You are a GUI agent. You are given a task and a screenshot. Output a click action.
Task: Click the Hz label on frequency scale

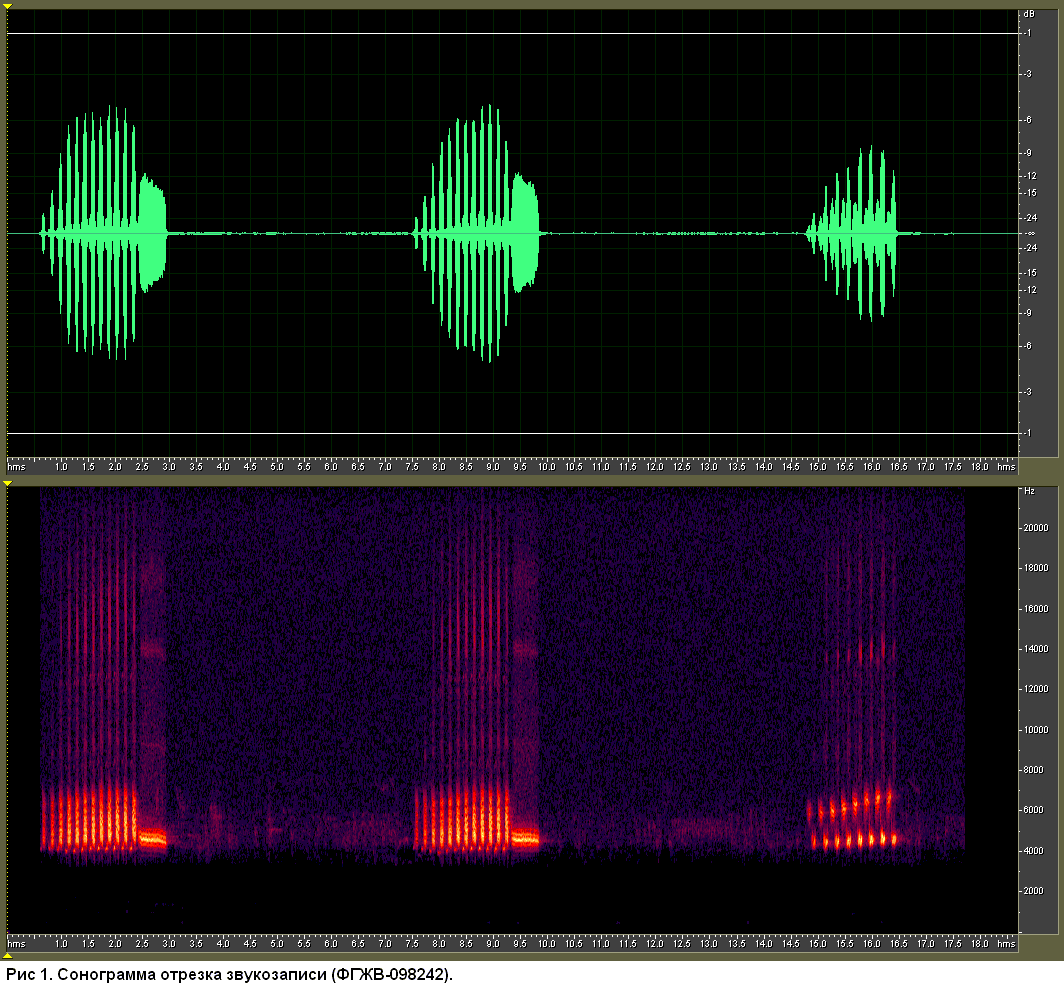(1029, 491)
